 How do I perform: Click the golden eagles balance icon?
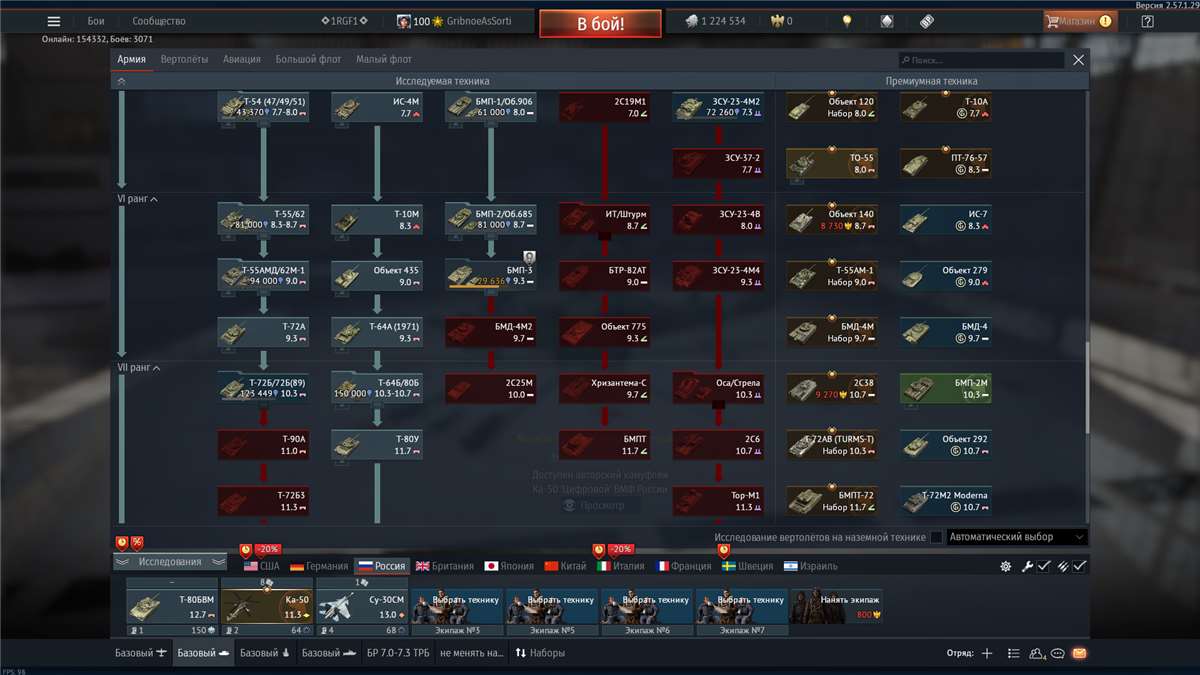775,21
